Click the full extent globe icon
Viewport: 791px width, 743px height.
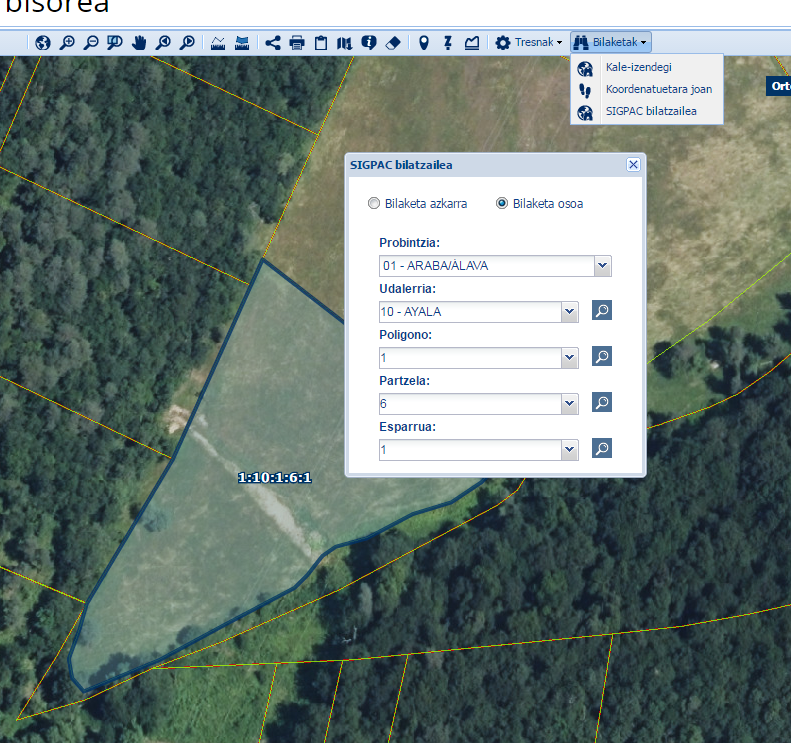point(42,43)
